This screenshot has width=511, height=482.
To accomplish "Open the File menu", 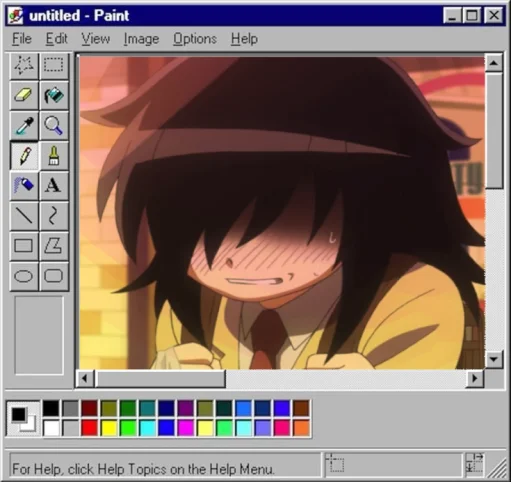I will tap(22, 39).
